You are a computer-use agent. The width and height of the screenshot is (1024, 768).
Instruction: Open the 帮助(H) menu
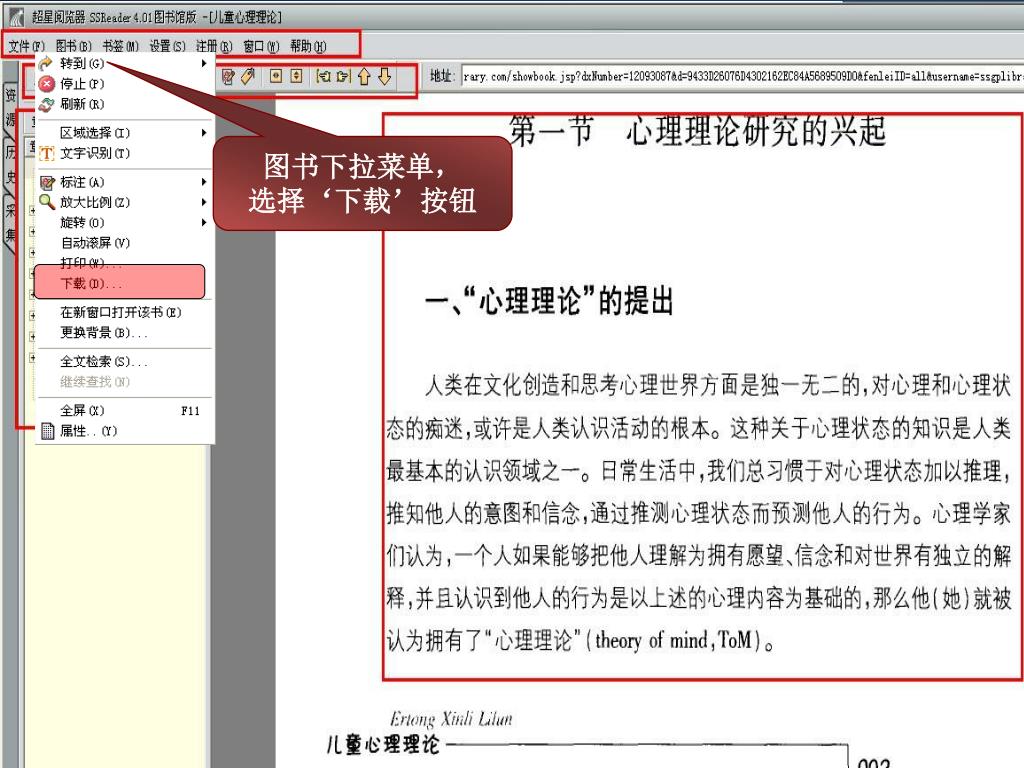308,46
